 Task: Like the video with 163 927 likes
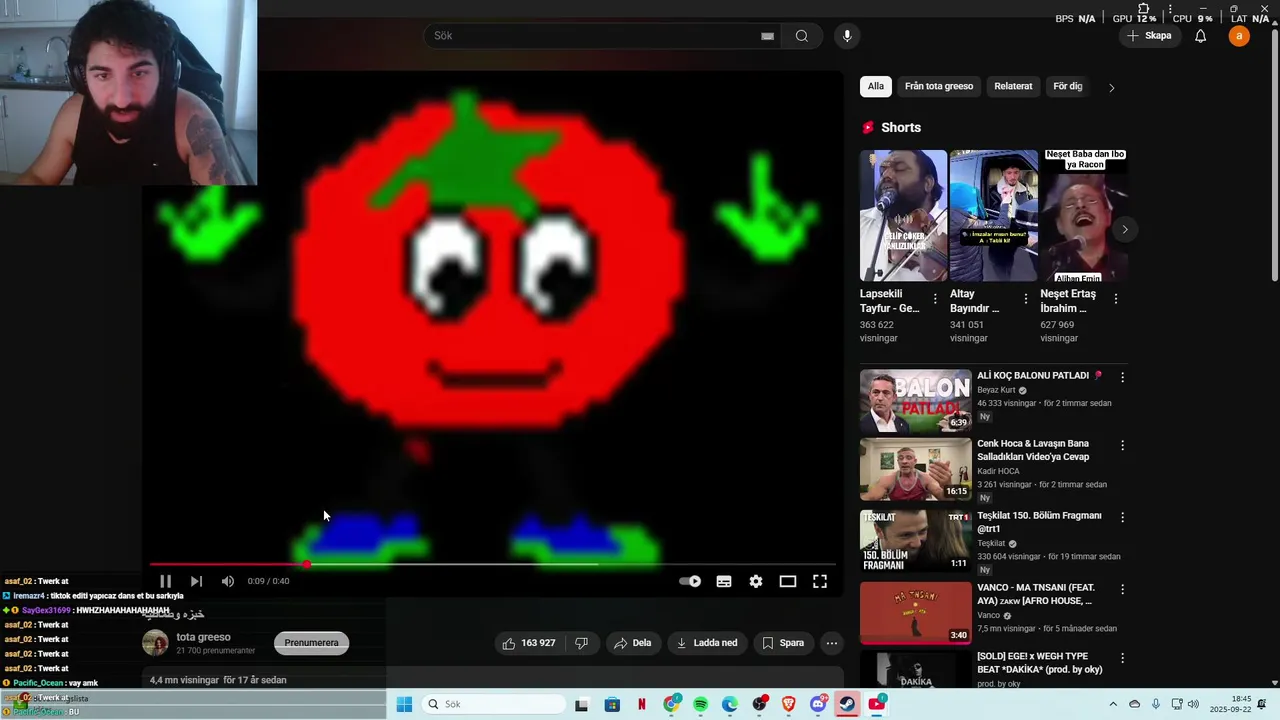point(529,643)
